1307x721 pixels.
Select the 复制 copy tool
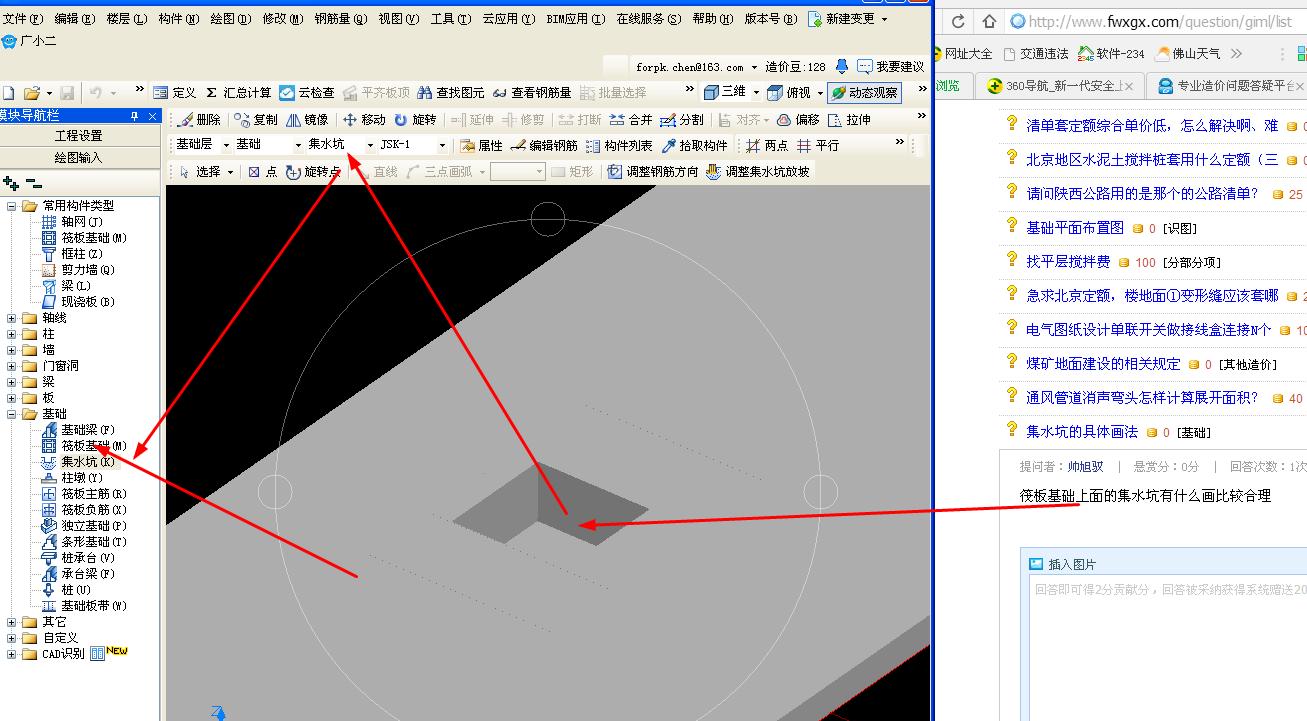click(256, 119)
